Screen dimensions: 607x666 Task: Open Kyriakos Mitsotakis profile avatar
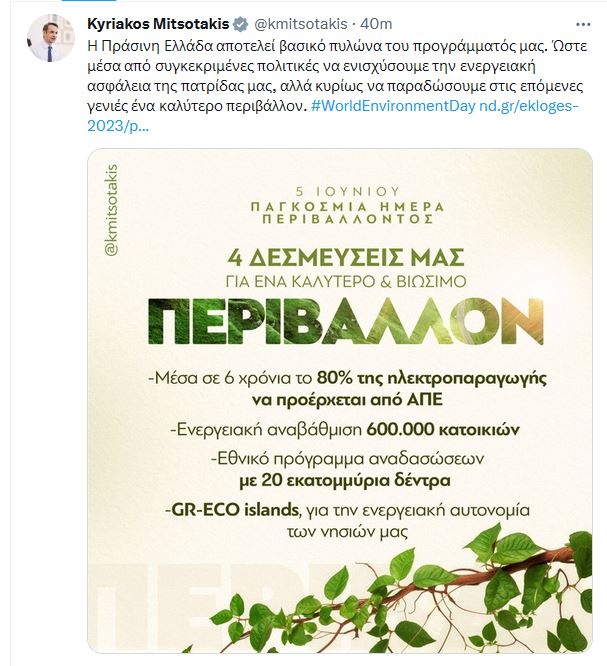(45, 40)
